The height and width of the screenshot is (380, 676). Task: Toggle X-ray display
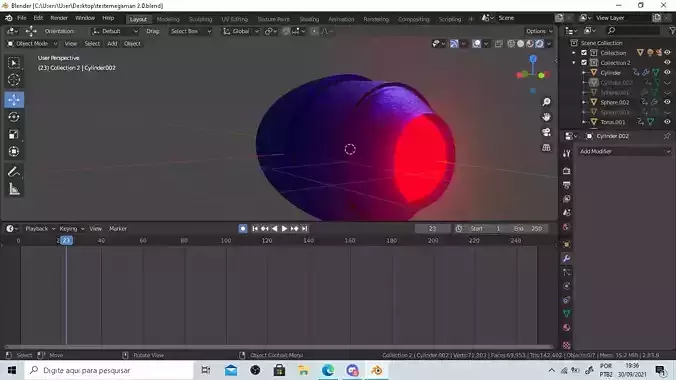(498, 44)
